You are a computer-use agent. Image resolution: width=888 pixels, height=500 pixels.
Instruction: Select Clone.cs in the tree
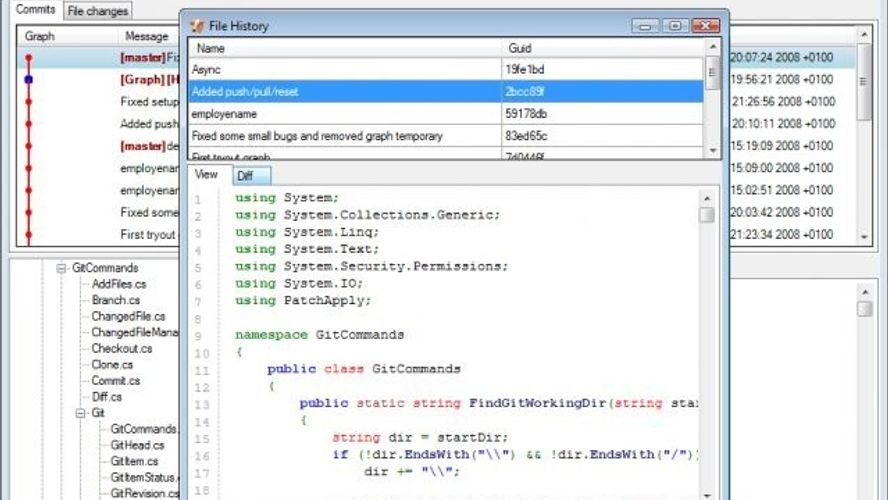tap(112, 365)
